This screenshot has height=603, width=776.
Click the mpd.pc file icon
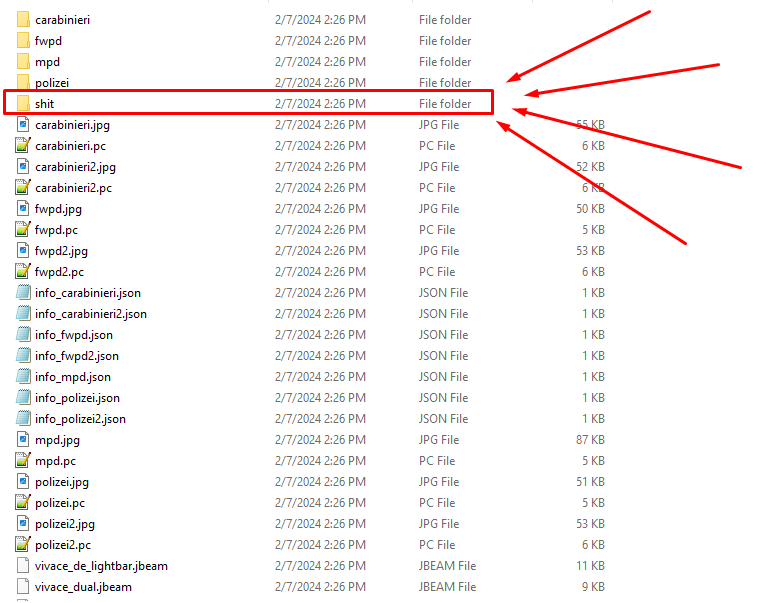click(x=23, y=461)
